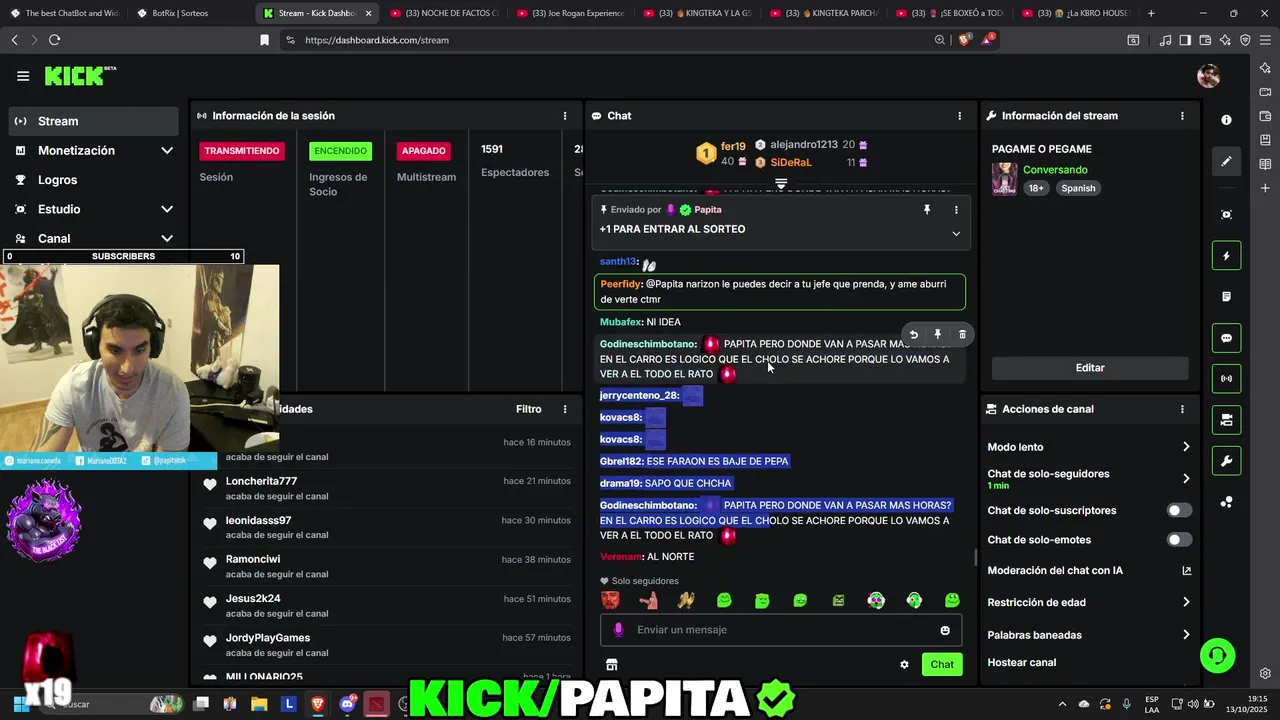
Task: Open the shop icon below chat input
Action: click(x=611, y=664)
